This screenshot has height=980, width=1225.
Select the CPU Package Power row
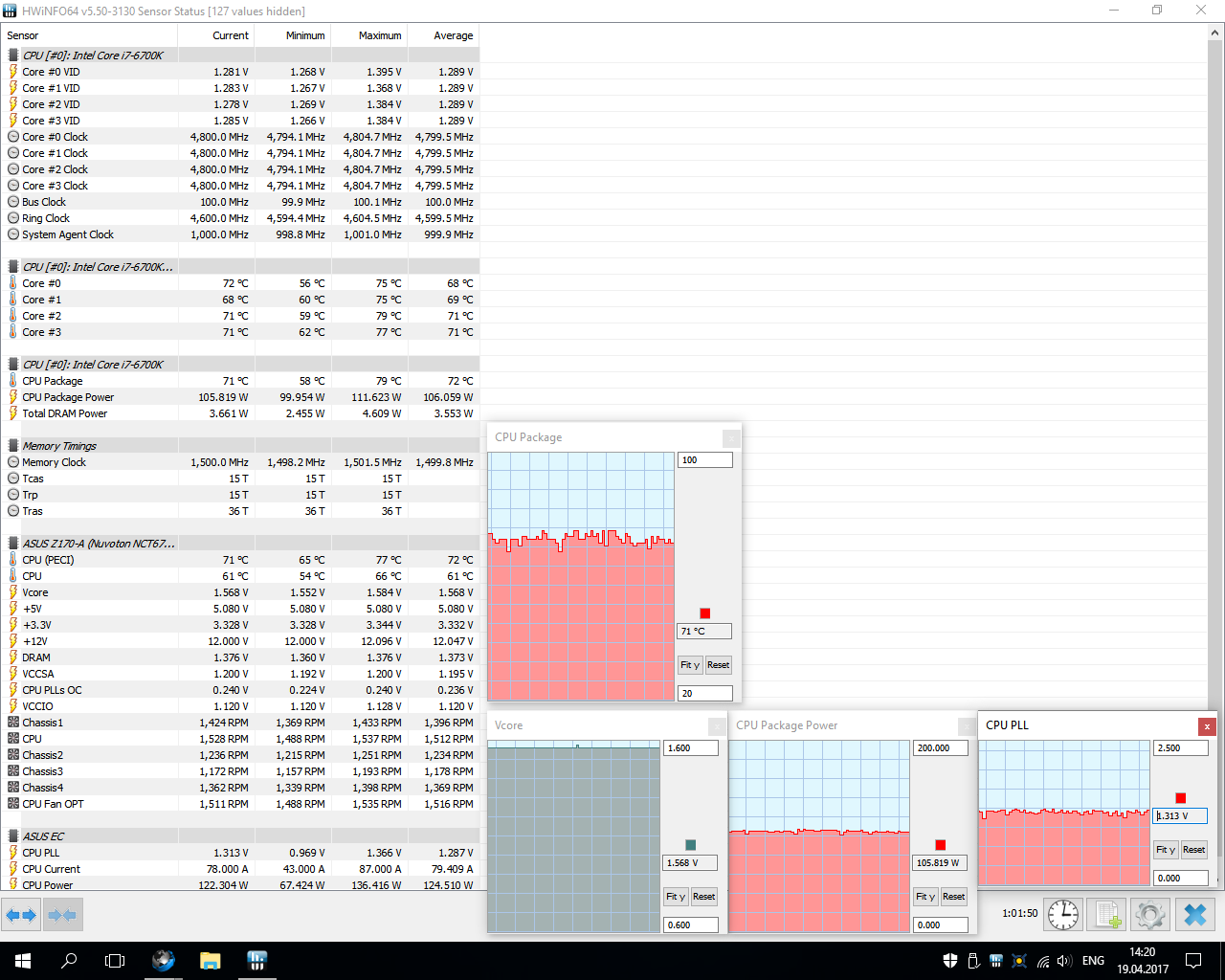click(240, 397)
